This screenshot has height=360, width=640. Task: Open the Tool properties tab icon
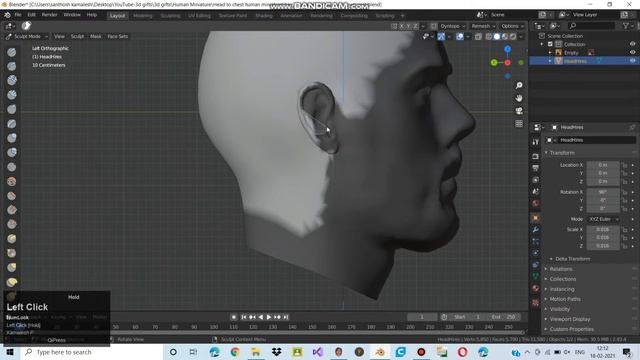click(x=536, y=142)
